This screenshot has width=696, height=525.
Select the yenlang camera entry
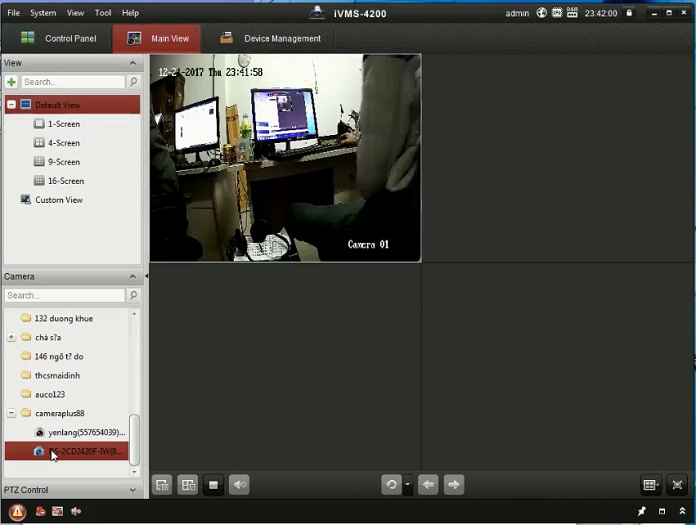85,432
